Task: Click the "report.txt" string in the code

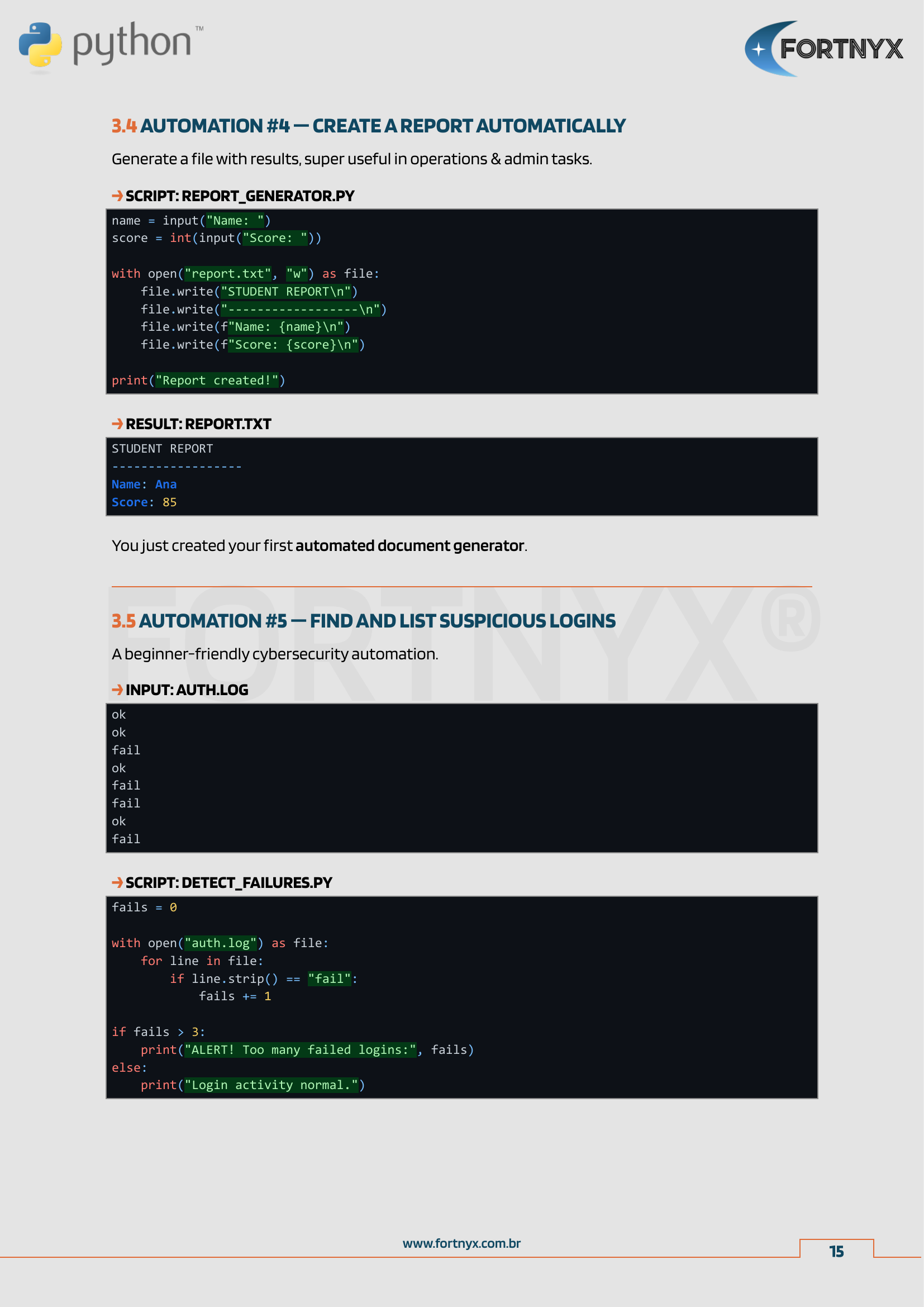Action: (x=227, y=274)
